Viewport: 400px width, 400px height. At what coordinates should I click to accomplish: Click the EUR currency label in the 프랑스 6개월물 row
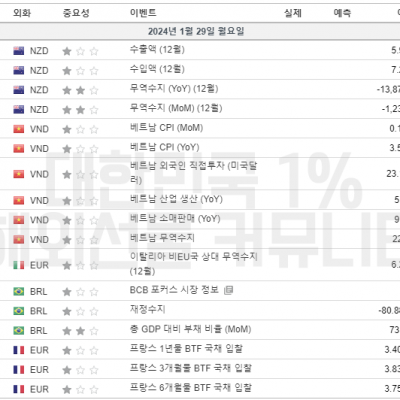tap(39, 389)
